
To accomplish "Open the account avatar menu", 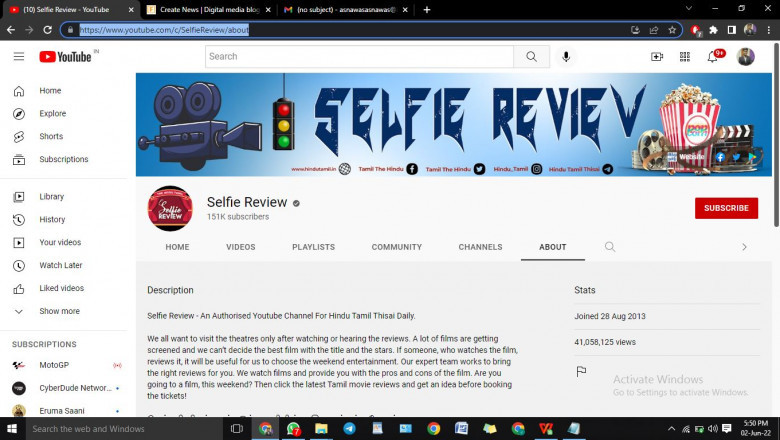I will (x=745, y=57).
